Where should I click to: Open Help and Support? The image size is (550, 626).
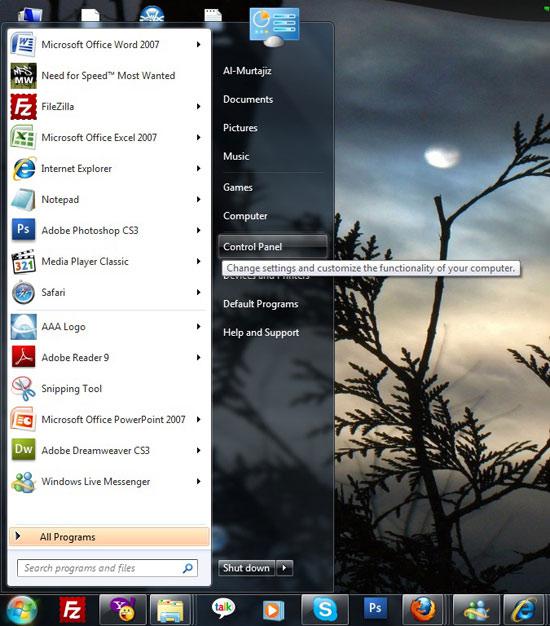point(261,333)
